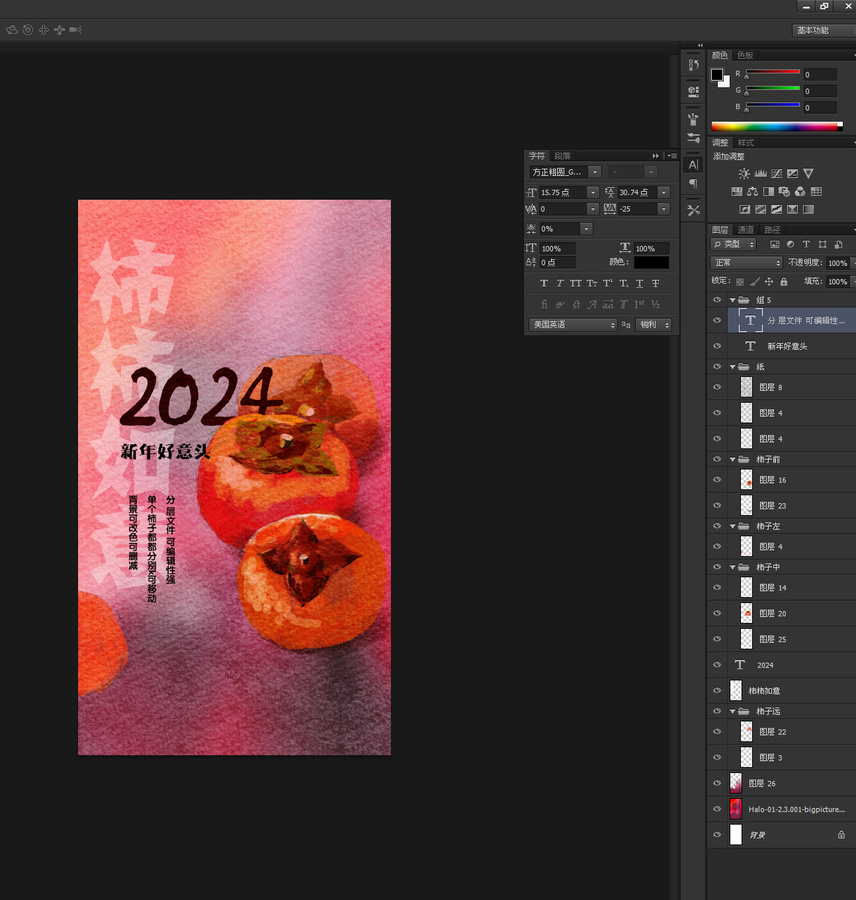This screenshot has width=856, height=900.
Task: Filter layers by pixel layer type
Action: click(x=774, y=245)
